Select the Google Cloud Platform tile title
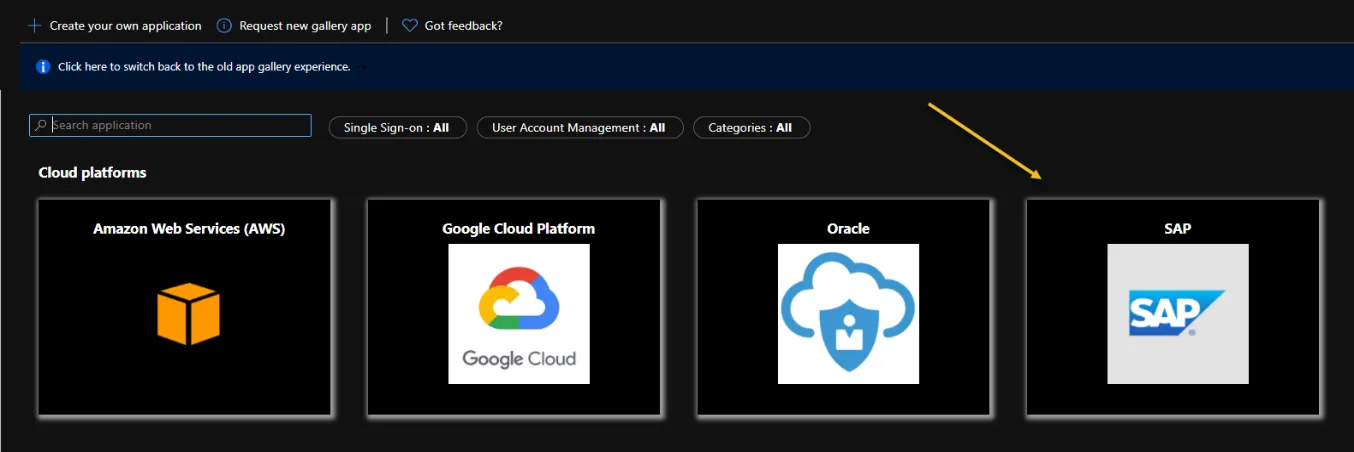Image resolution: width=1354 pixels, height=452 pixels. pos(518,228)
